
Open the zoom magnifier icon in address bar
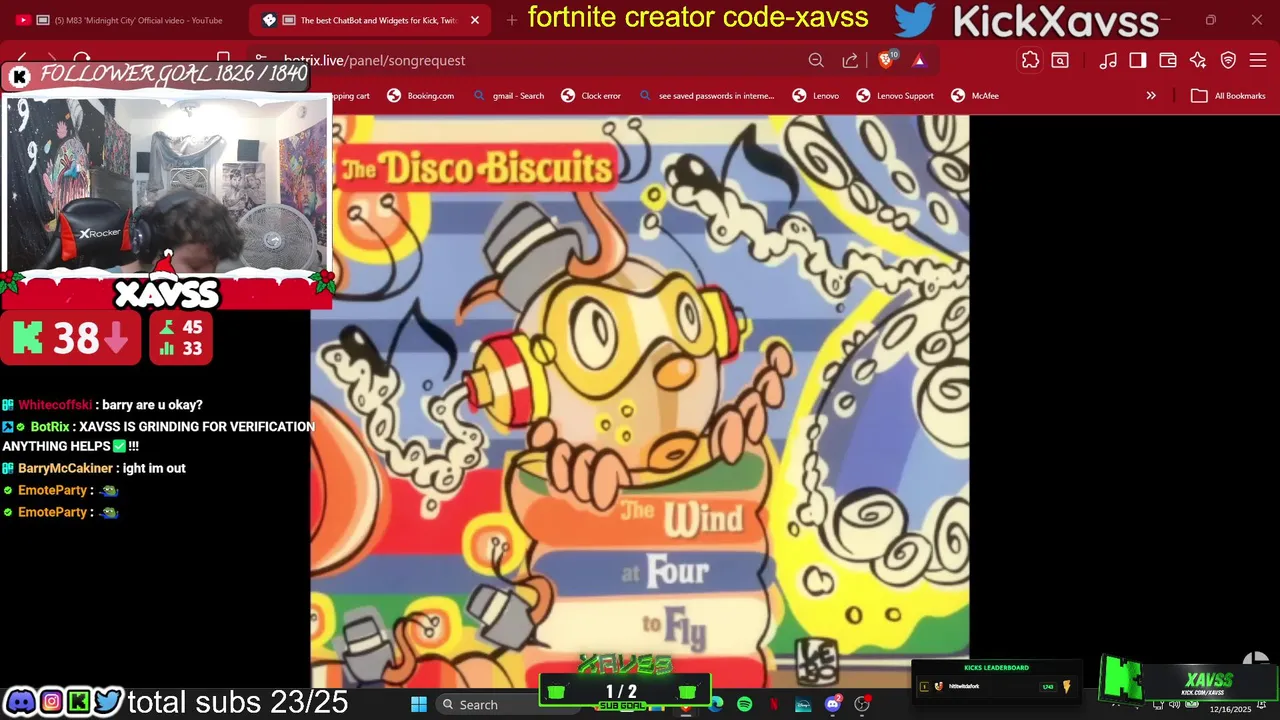click(816, 60)
